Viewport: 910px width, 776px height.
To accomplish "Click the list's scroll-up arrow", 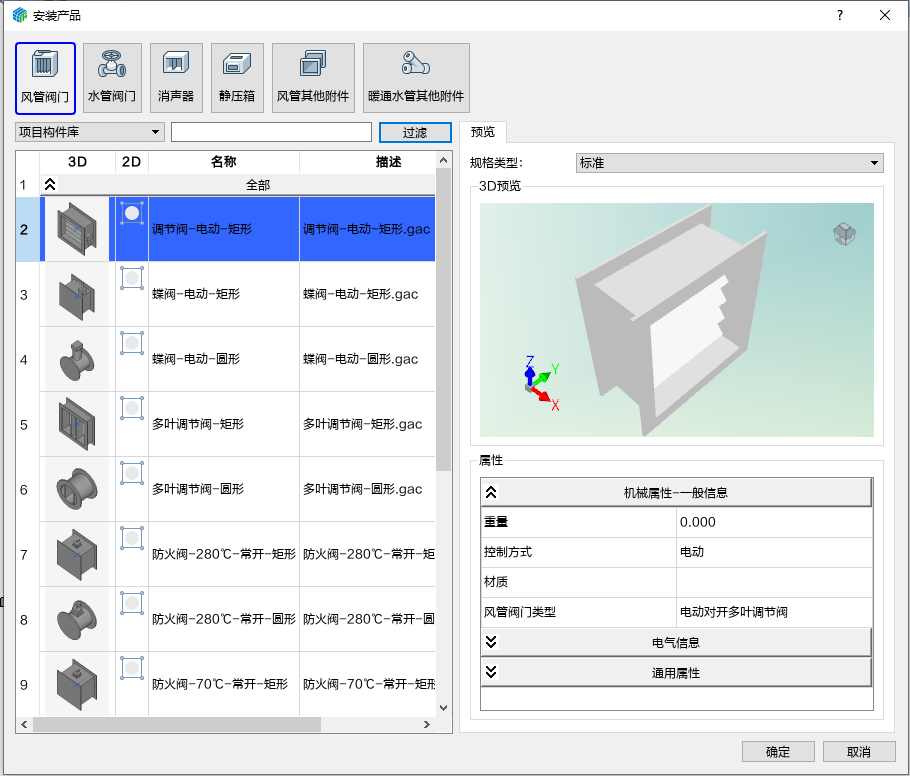I will click(x=443, y=160).
